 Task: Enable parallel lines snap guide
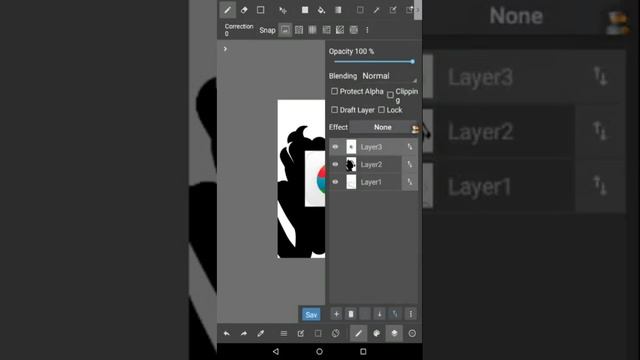(x=299, y=30)
